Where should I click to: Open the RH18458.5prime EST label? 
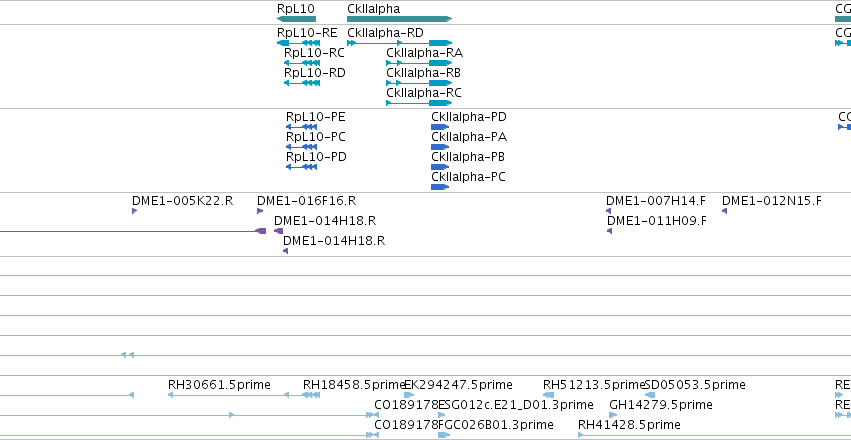coord(354,385)
